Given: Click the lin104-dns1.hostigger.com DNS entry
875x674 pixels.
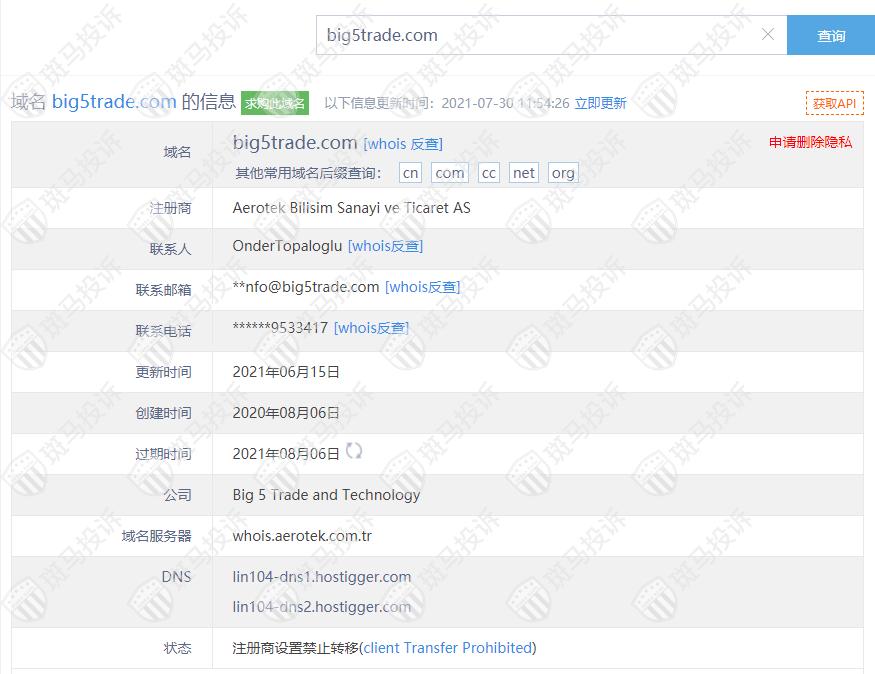Looking at the screenshot, I should (x=321, y=577).
